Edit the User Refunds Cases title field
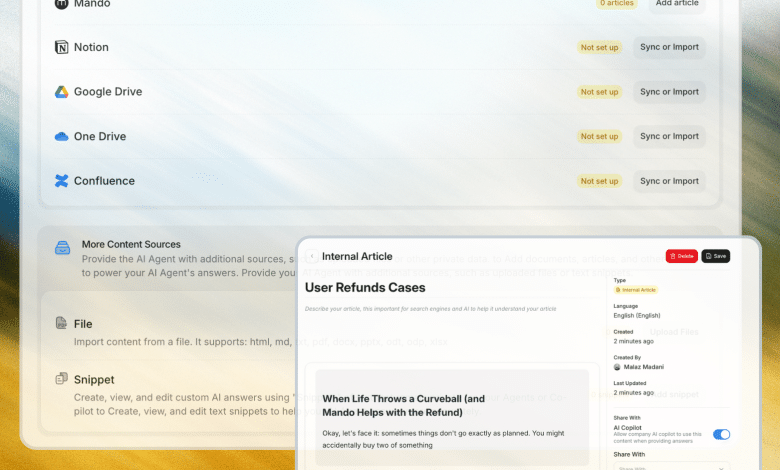The height and width of the screenshot is (470, 780). pyautogui.click(x=365, y=288)
